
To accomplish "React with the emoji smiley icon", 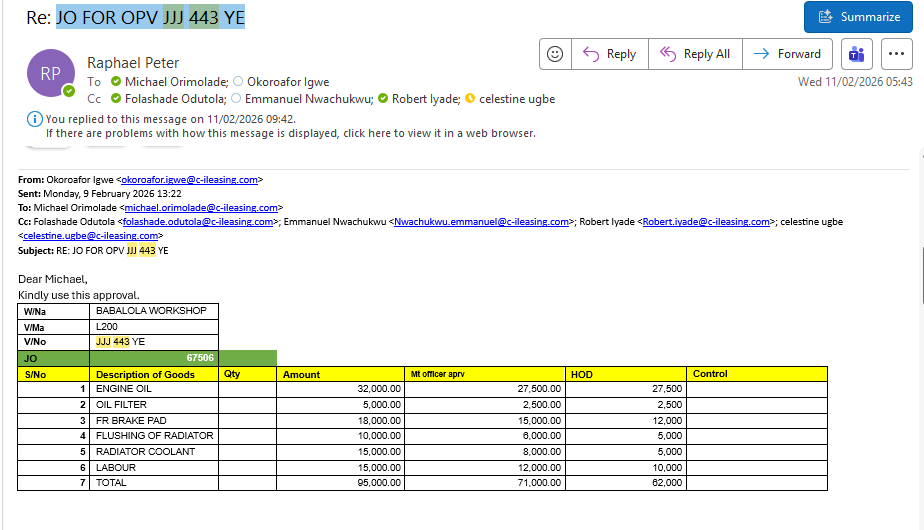I will (555, 54).
